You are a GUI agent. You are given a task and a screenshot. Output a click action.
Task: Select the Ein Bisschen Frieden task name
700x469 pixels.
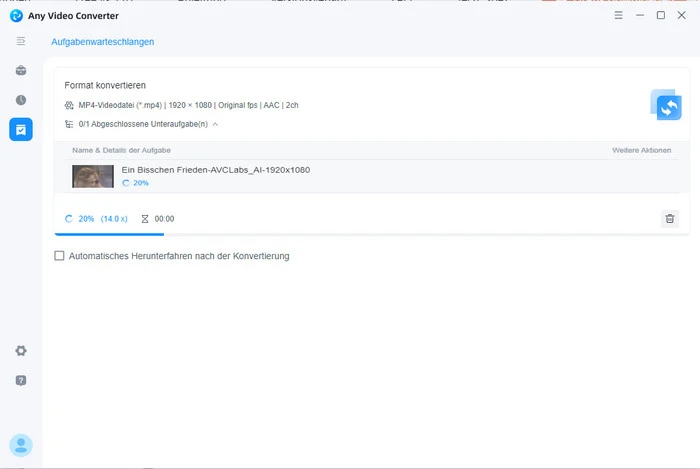(x=215, y=170)
